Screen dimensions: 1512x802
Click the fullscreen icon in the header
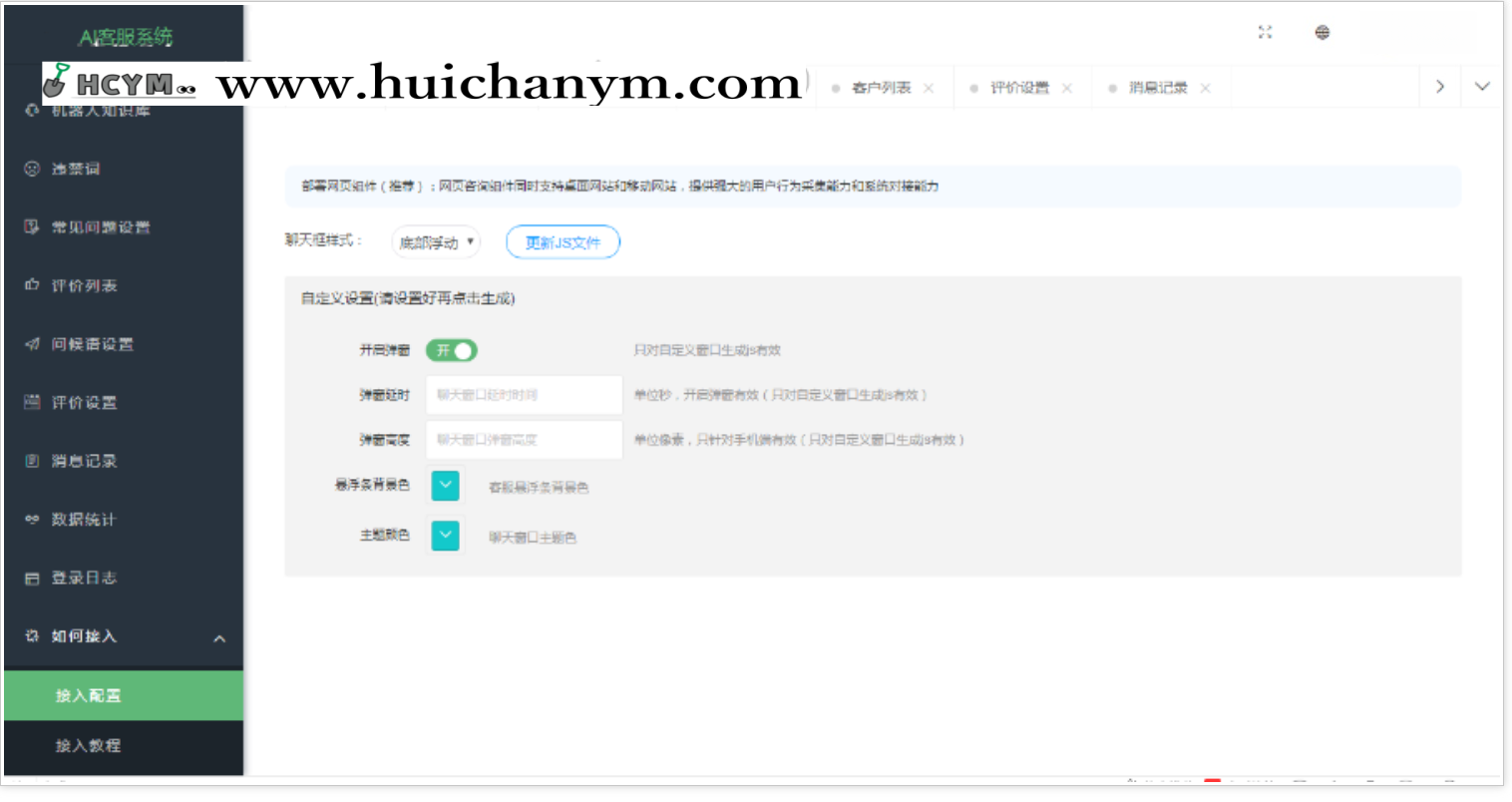1265,31
